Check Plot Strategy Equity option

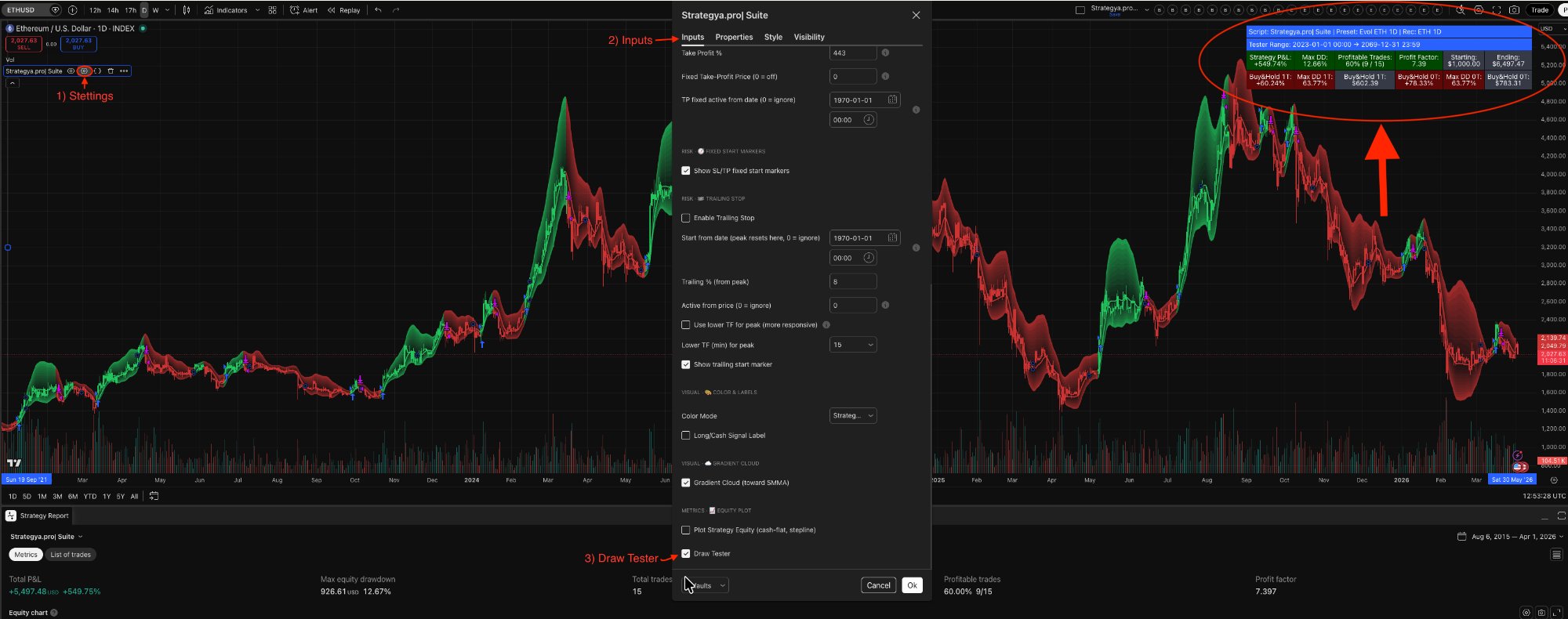pos(686,530)
